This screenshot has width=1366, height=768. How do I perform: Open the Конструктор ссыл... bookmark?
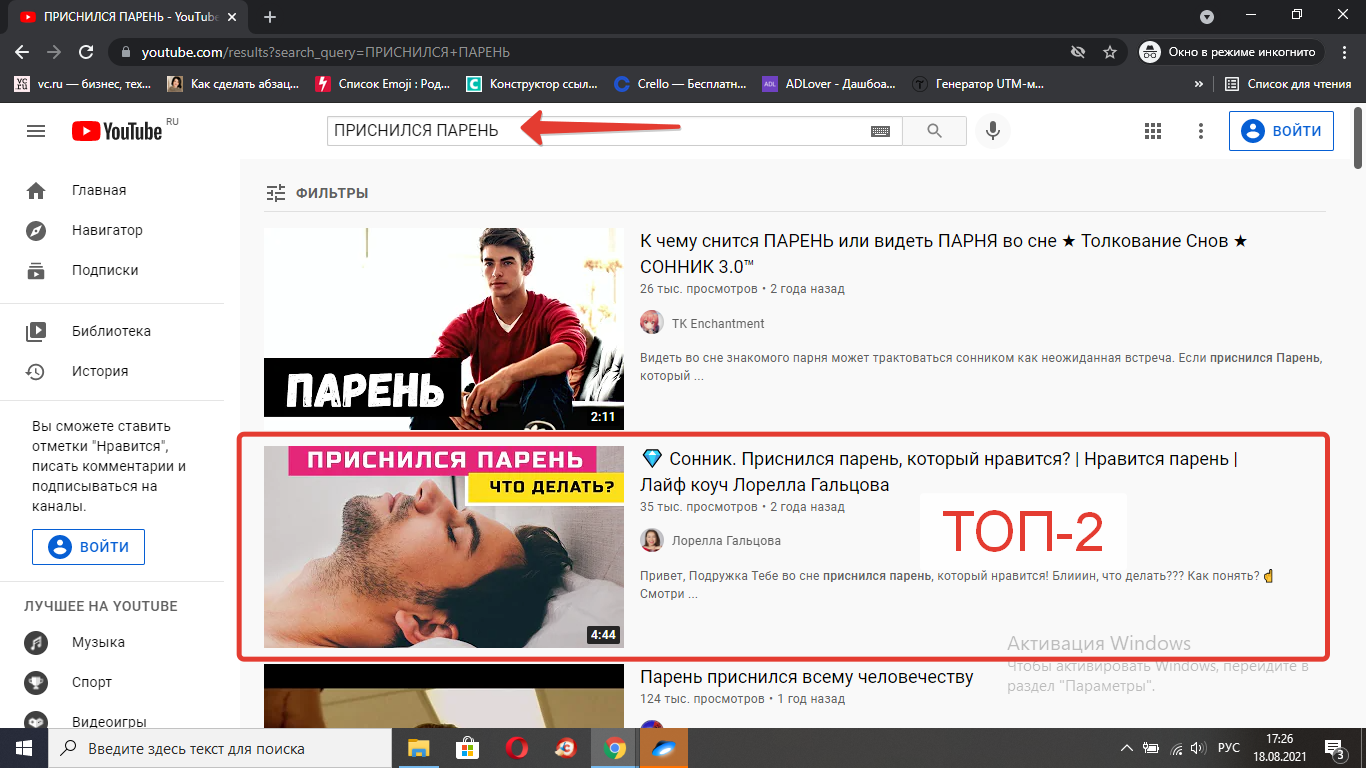click(533, 84)
